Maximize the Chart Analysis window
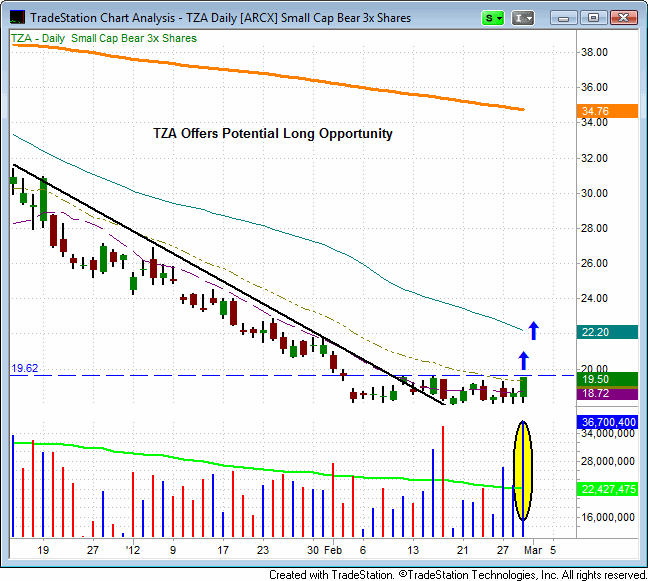The image size is (648, 581). pyautogui.click(x=592, y=17)
